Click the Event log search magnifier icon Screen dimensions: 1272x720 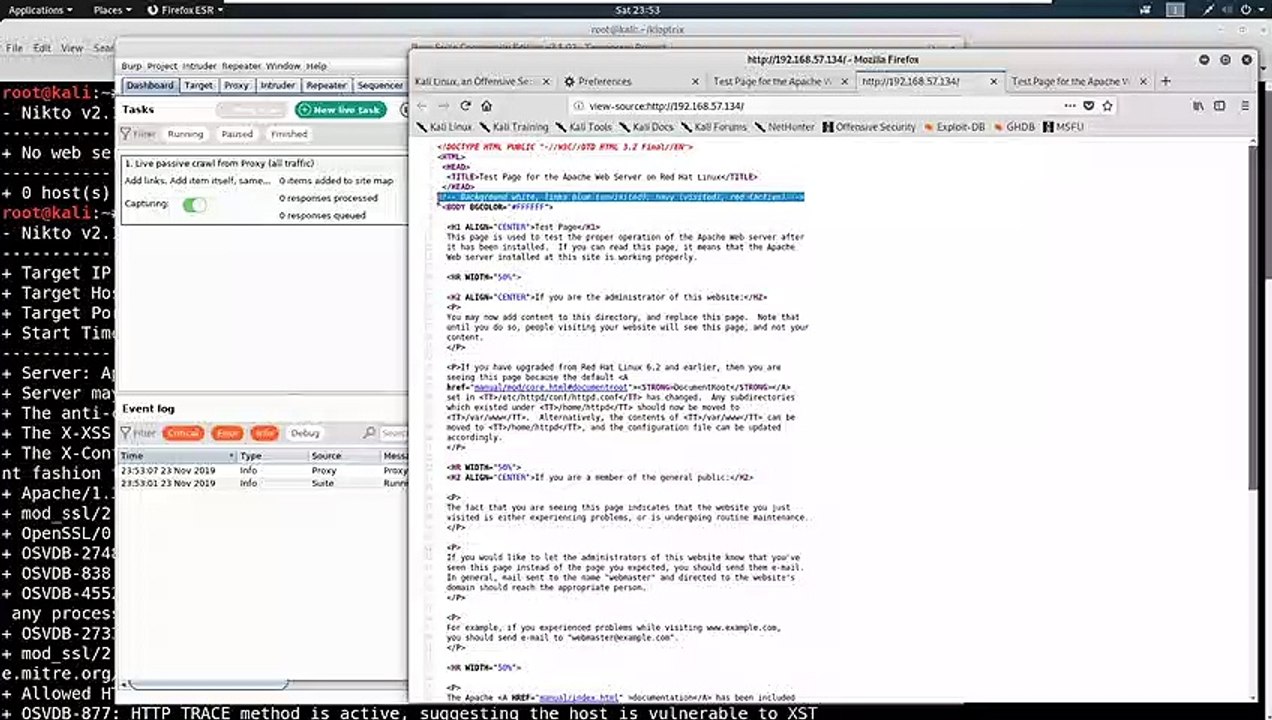click(369, 433)
